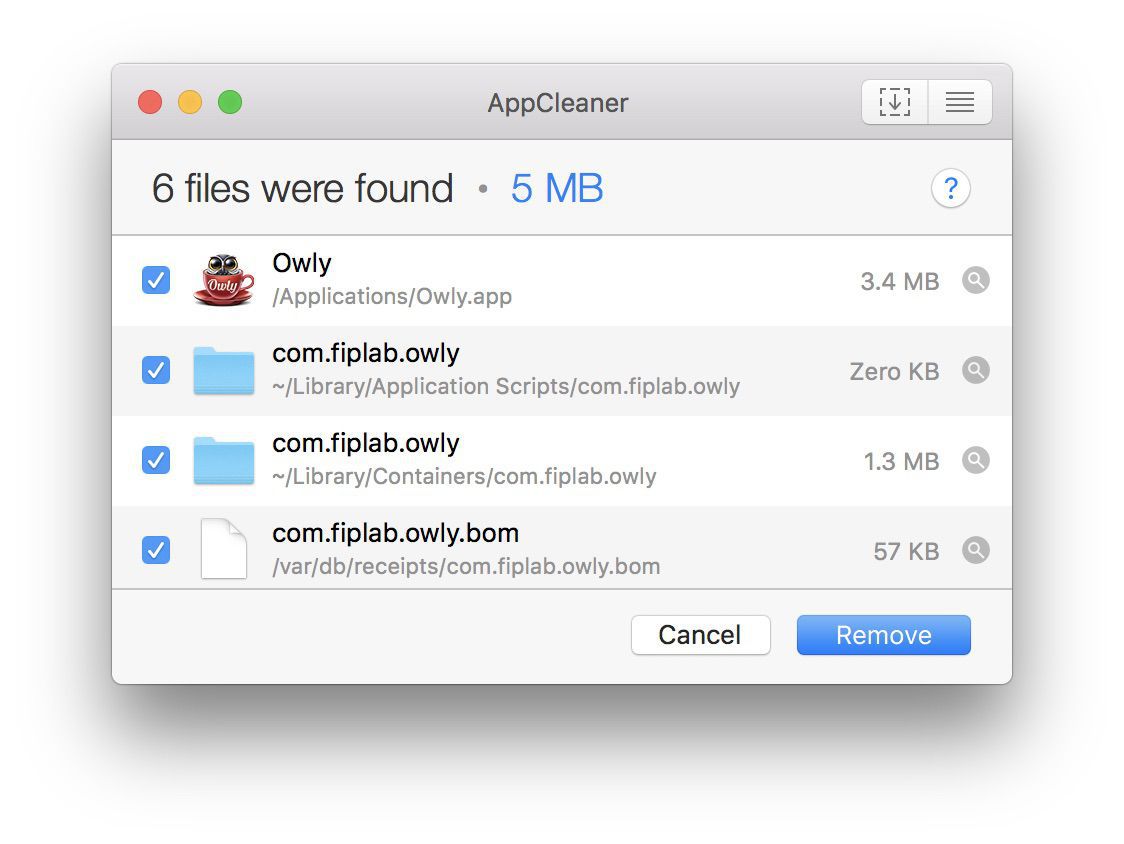Uncheck the Application Scripts com.fiplab.owly checkbox
The height and width of the screenshot is (844, 1124).
[156, 371]
